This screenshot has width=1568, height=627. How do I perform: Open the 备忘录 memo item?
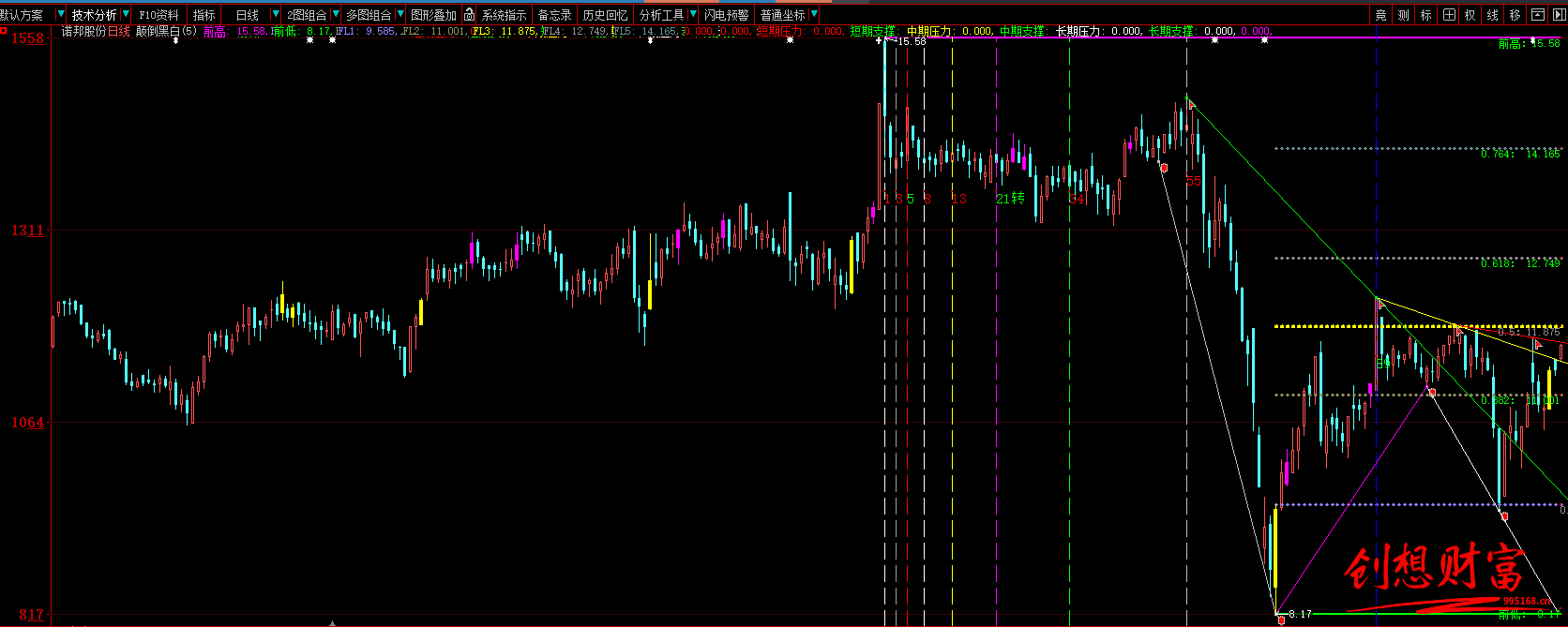tap(554, 15)
